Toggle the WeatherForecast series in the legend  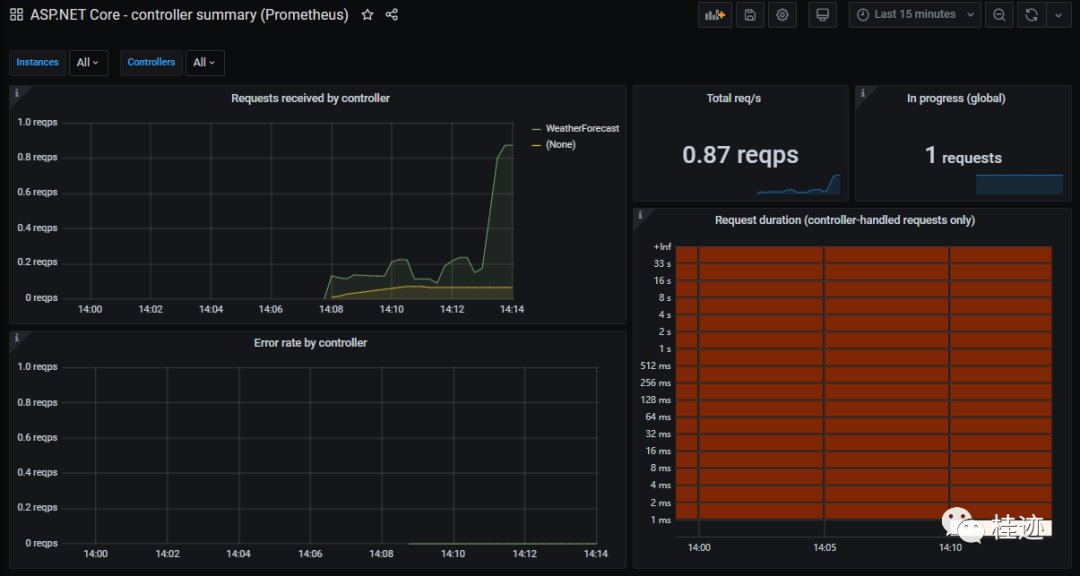[x=582, y=129]
